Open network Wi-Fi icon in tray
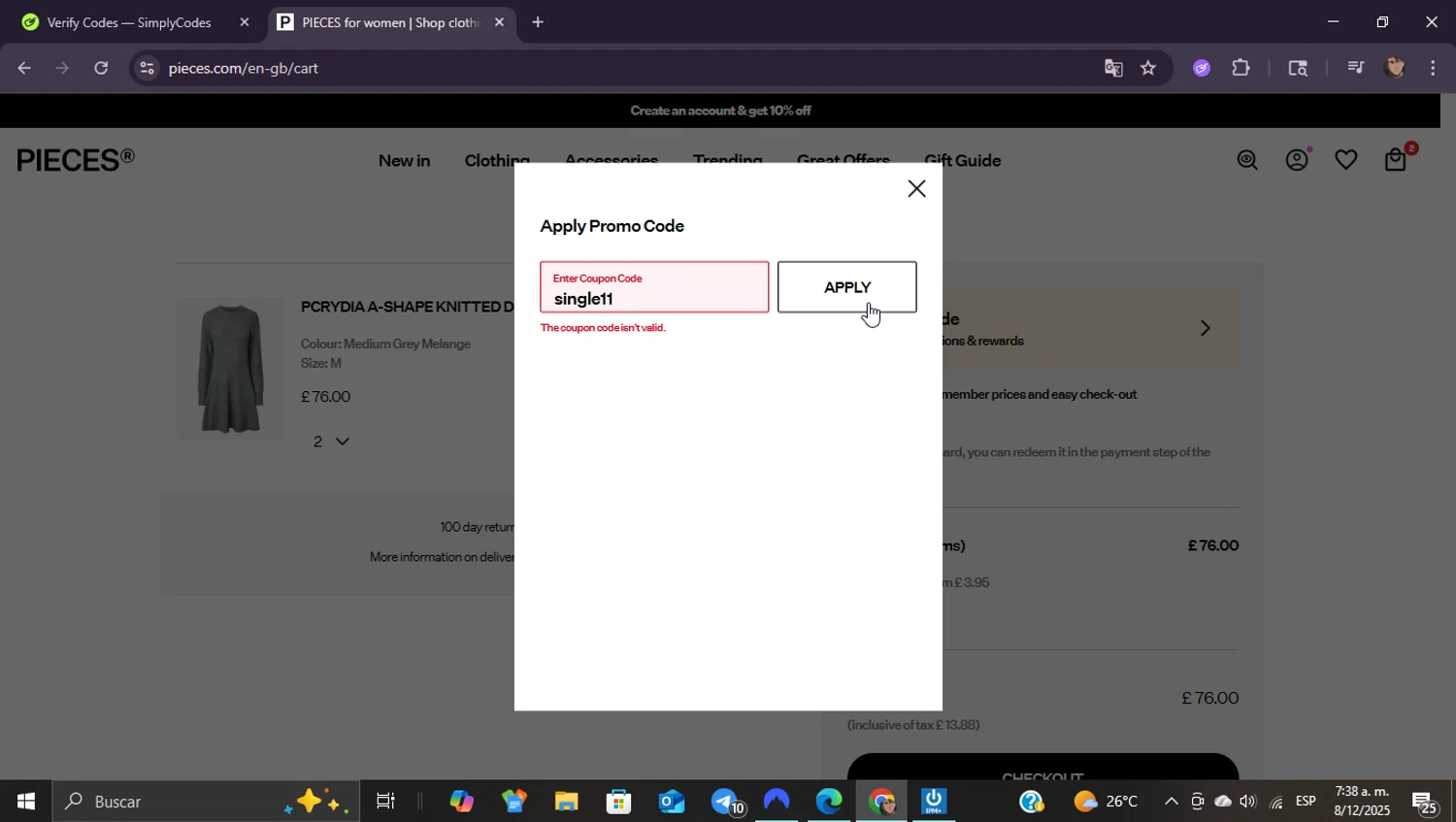The width and height of the screenshot is (1456, 822). [1275, 802]
